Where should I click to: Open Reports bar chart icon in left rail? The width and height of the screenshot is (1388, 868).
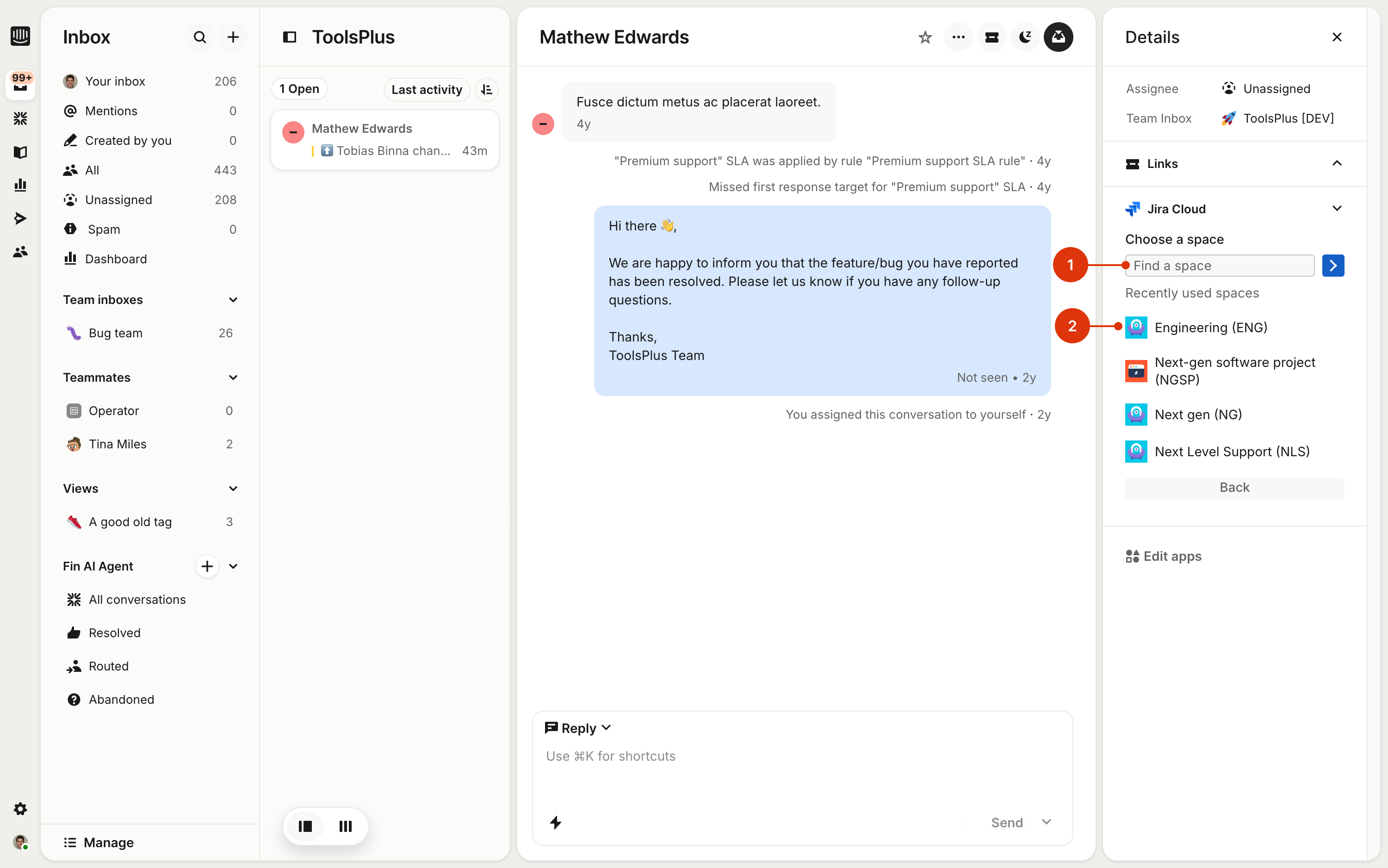[x=20, y=185]
